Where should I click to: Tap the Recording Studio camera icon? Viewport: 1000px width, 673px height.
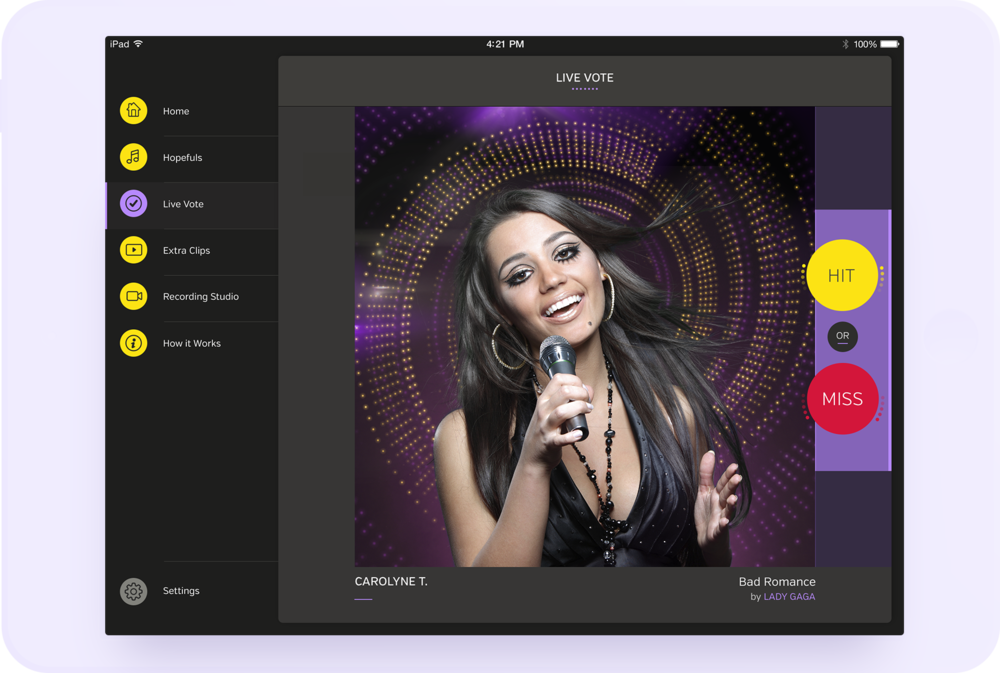[x=134, y=296]
